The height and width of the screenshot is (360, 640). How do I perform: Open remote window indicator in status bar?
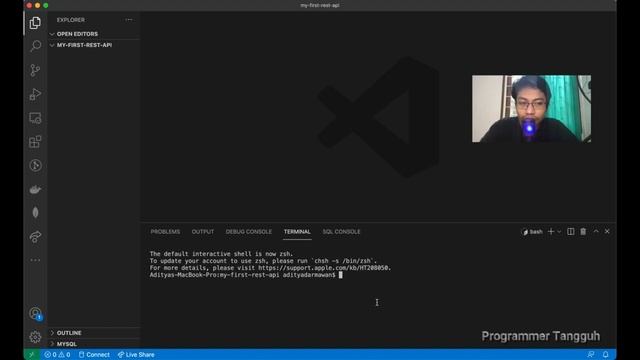(x=31, y=354)
